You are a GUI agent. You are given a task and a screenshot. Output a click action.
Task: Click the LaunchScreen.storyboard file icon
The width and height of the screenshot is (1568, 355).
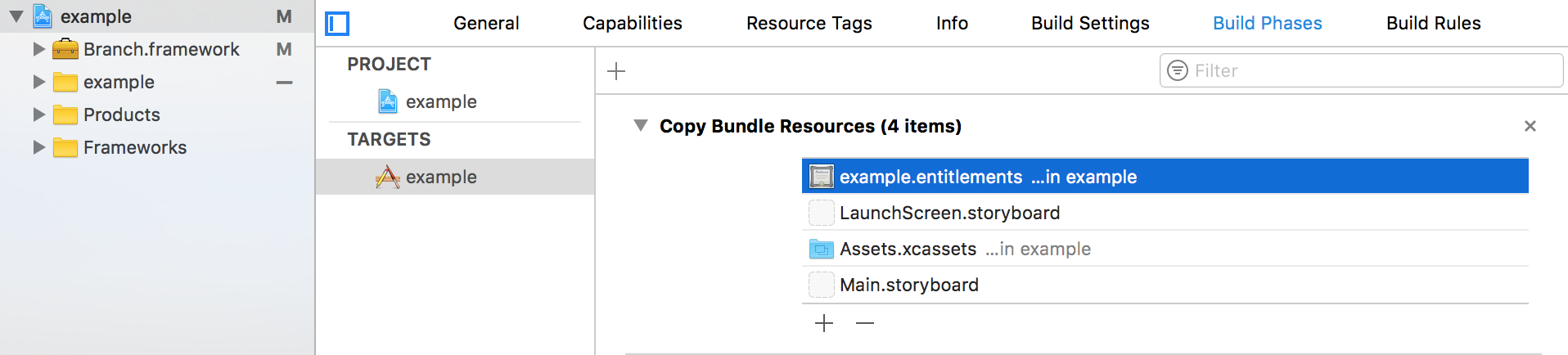822,213
